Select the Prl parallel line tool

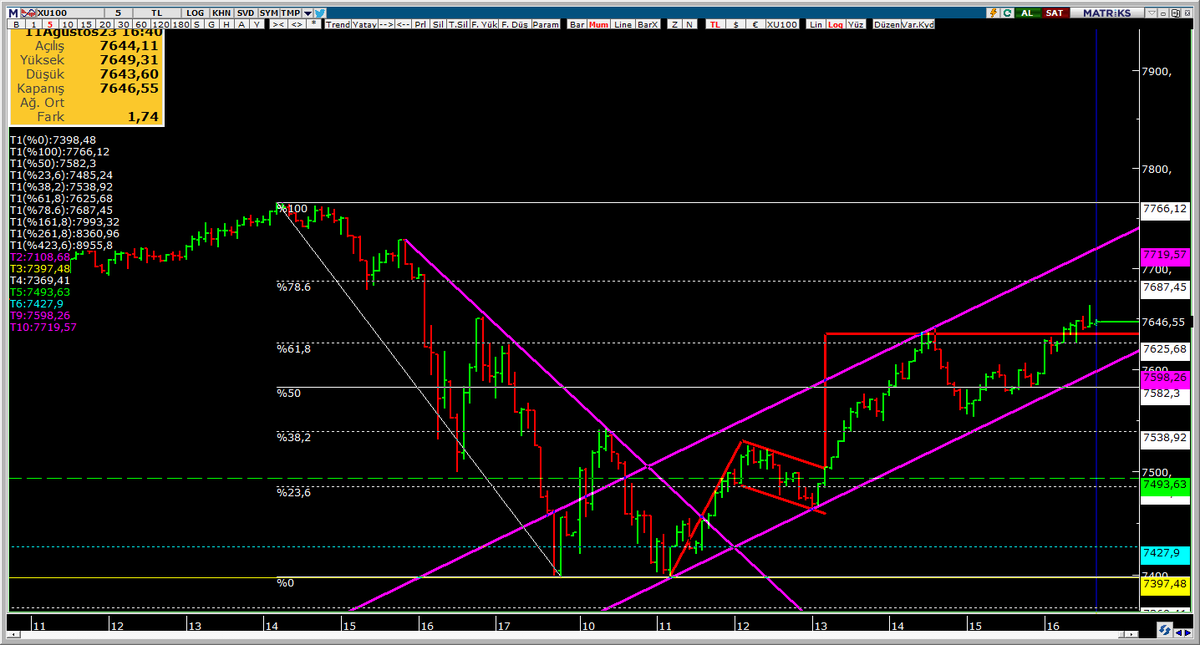421,24
